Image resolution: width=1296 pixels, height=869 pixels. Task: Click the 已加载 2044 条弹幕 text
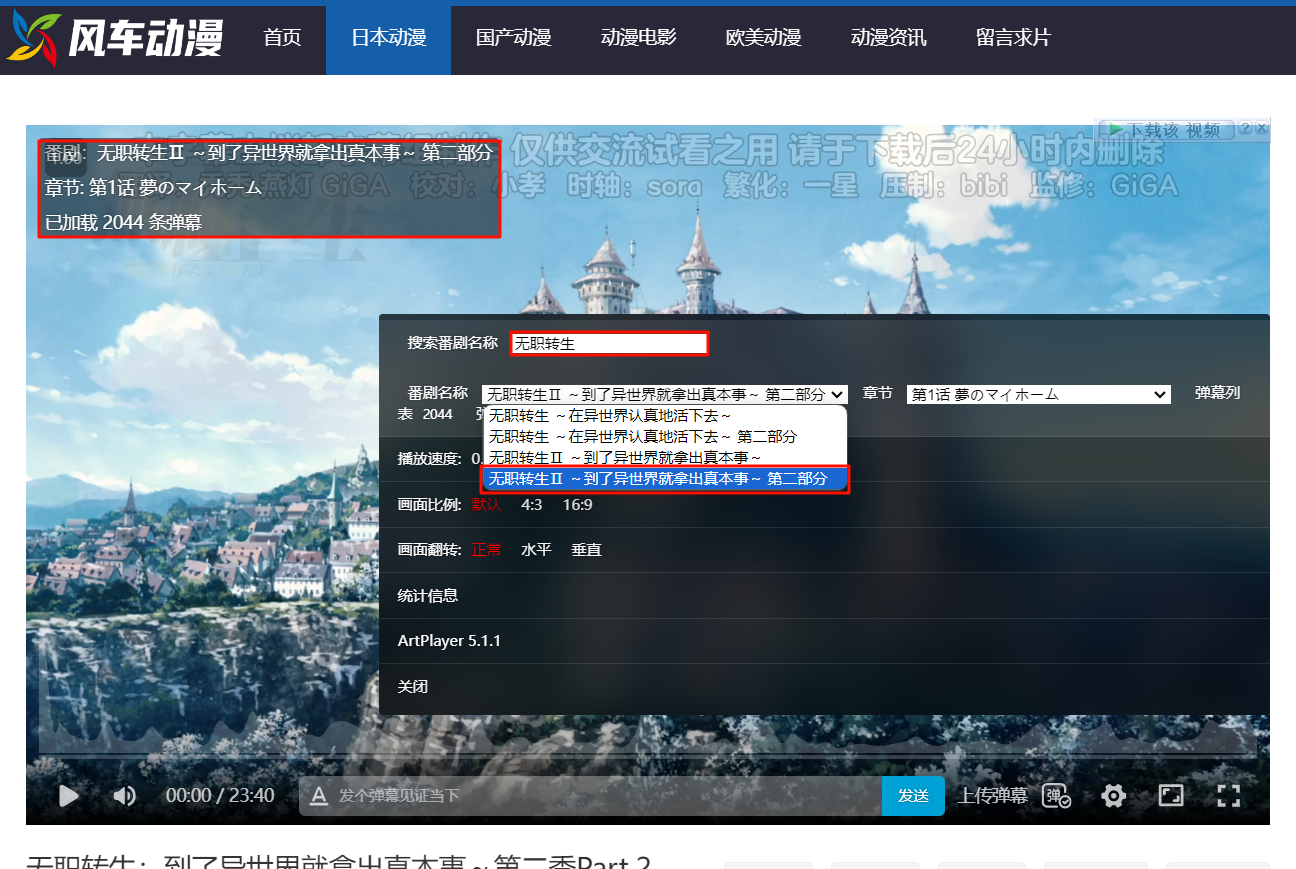[x=124, y=222]
